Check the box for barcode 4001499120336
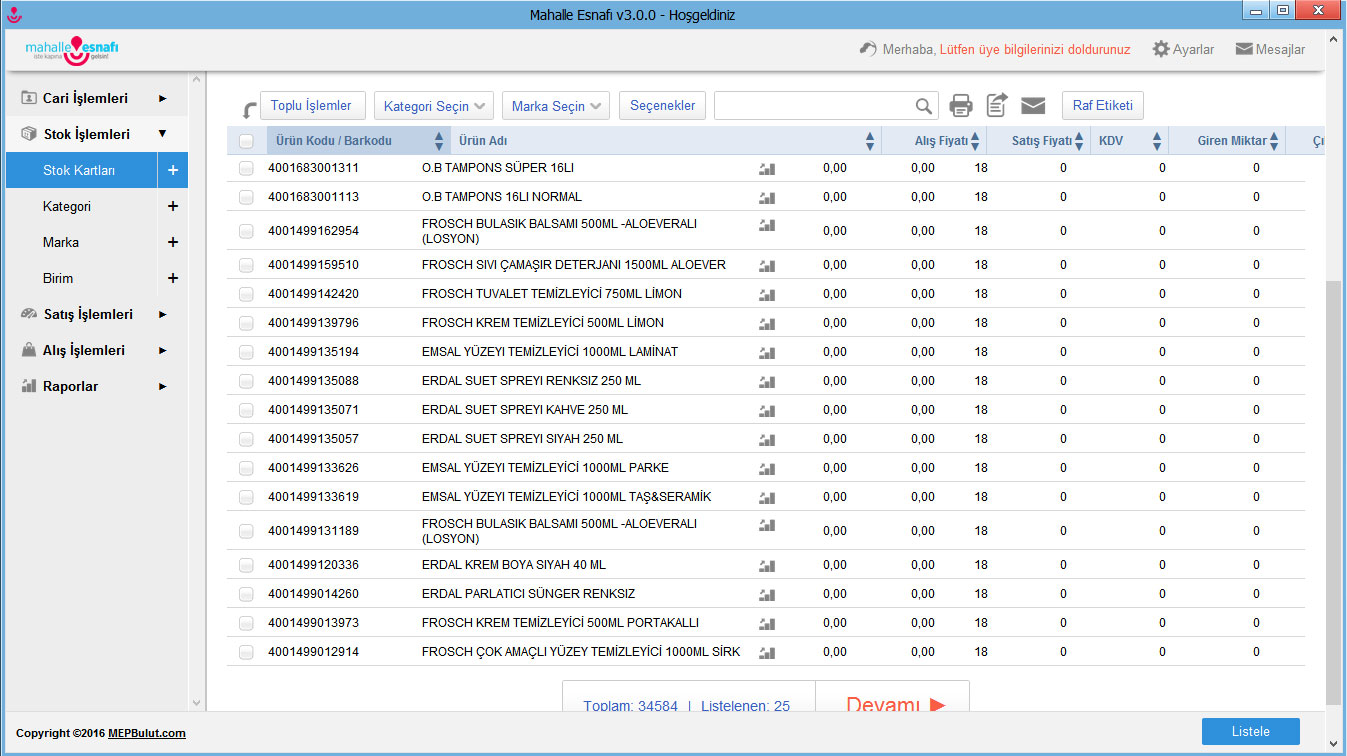The height and width of the screenshot is (756, 1347). tap(246, 565)
